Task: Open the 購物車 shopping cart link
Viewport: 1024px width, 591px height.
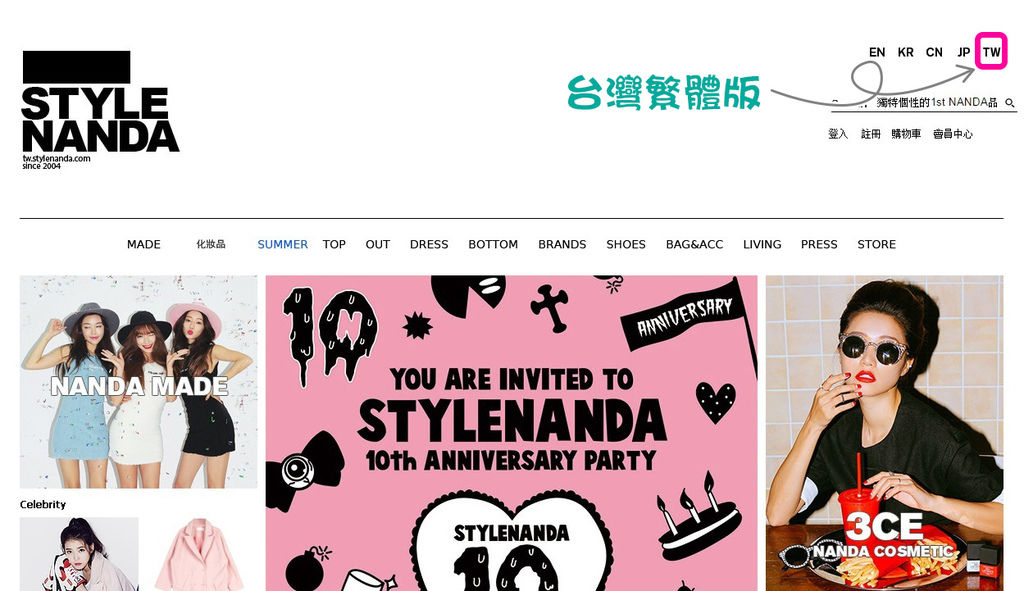Action: pos(906,134)
